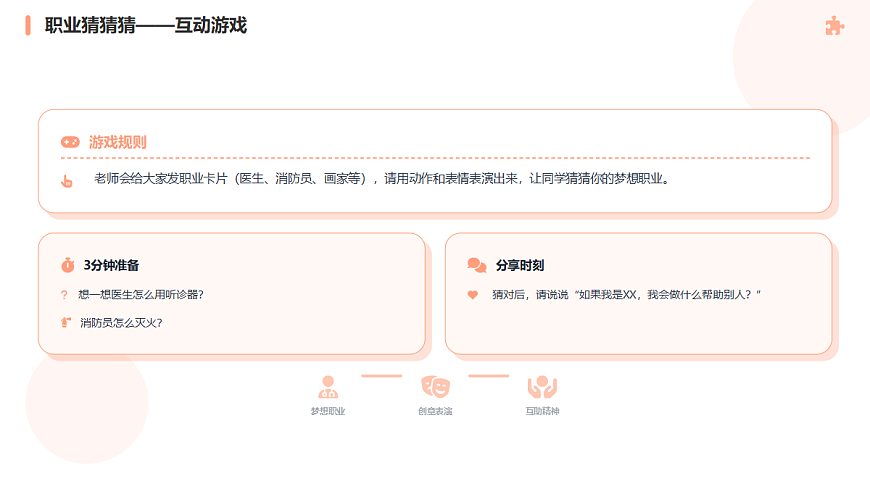870x489 pixels.
Task: Select the heading 游戏规则
Action: 118,143
